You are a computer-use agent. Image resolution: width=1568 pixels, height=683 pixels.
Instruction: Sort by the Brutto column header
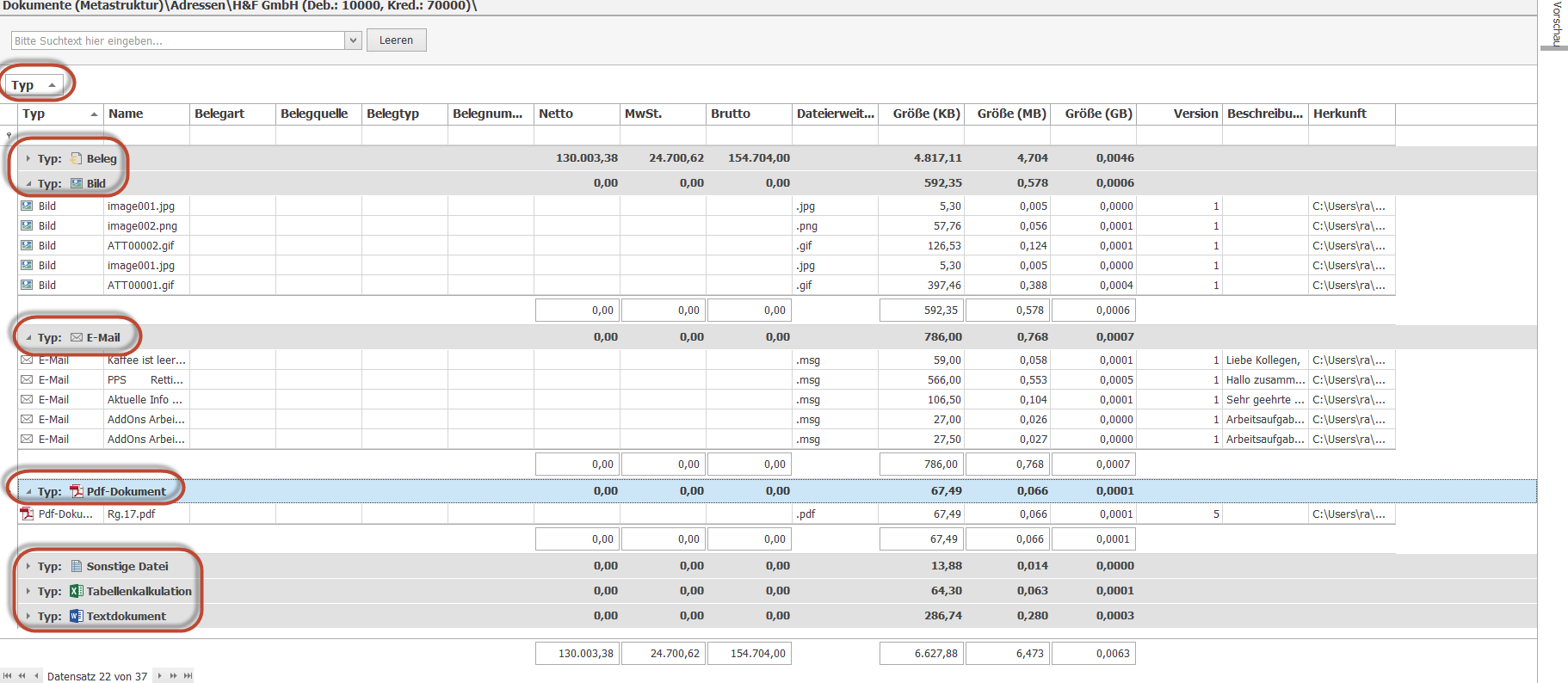click(749, 114)
